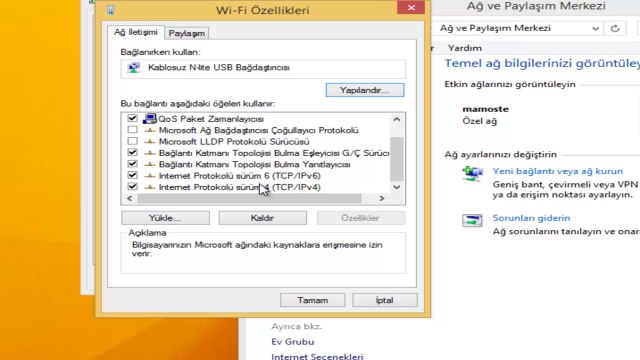Click the Yapılandır... button

point(365,90)
